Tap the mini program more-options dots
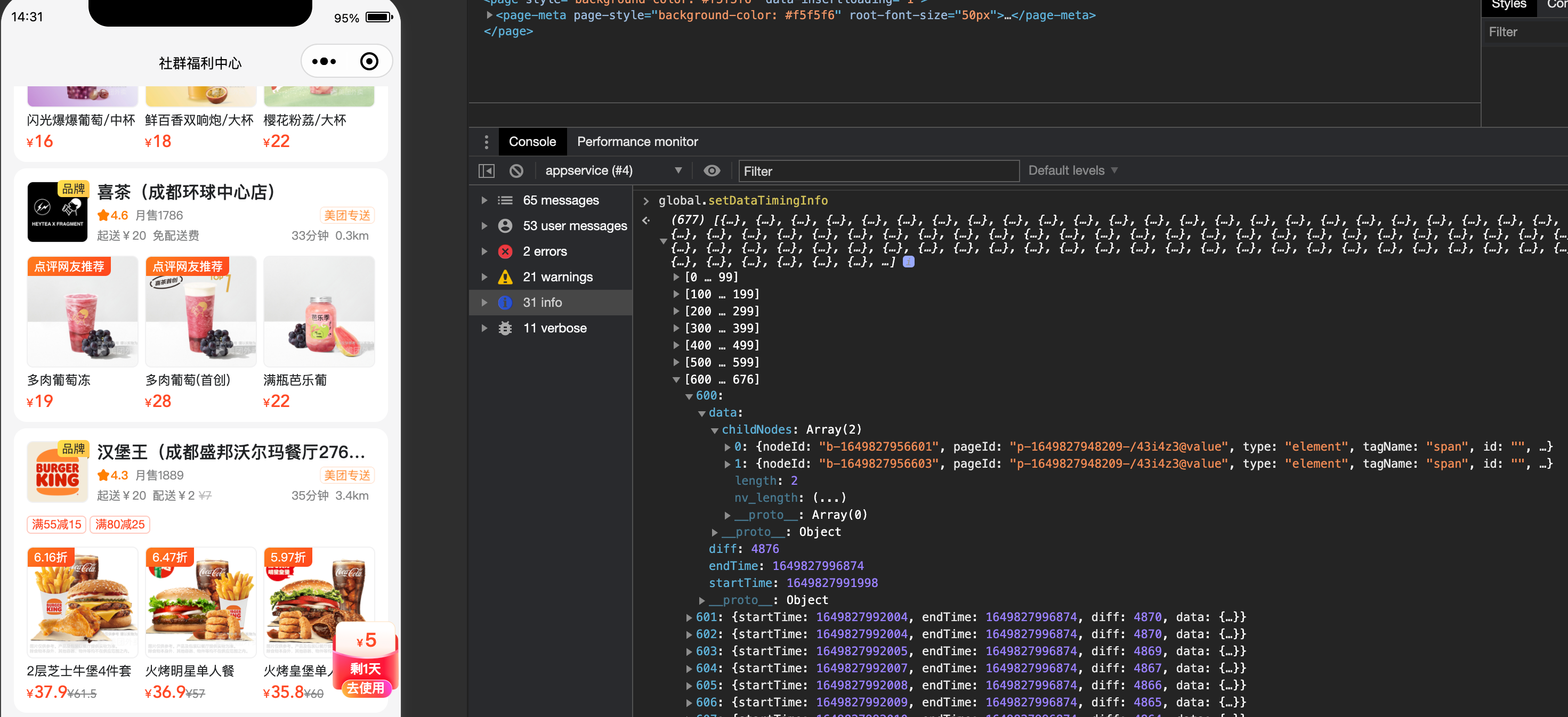 coord(324,61)
